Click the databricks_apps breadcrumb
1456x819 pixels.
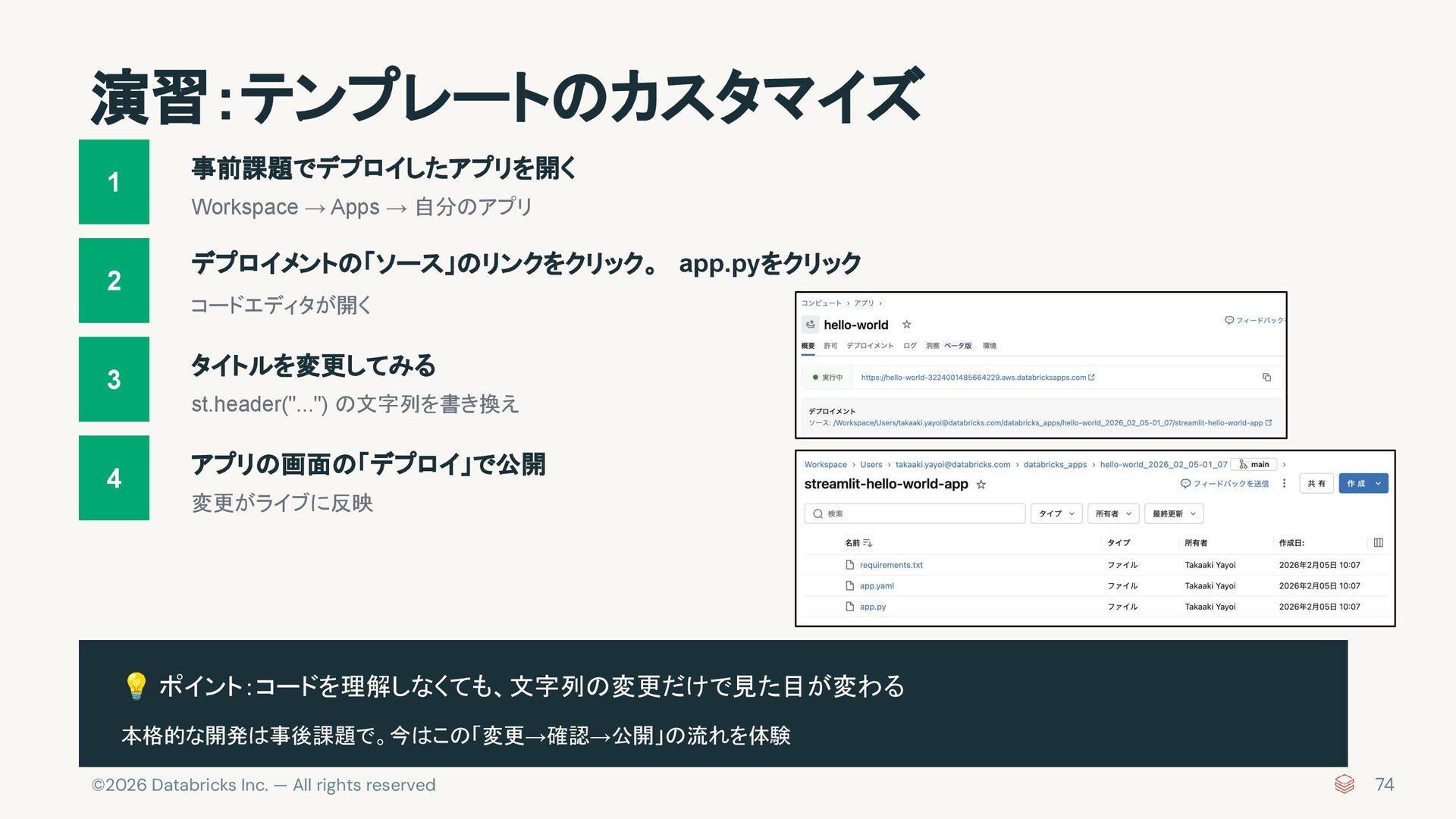1055,465
